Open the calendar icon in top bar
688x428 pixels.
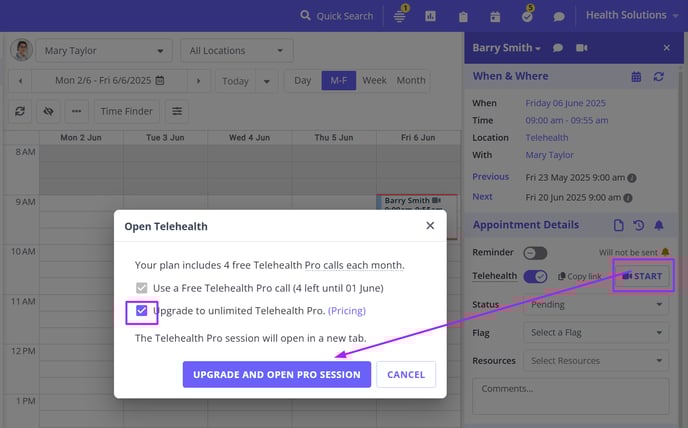coord(495,17)
